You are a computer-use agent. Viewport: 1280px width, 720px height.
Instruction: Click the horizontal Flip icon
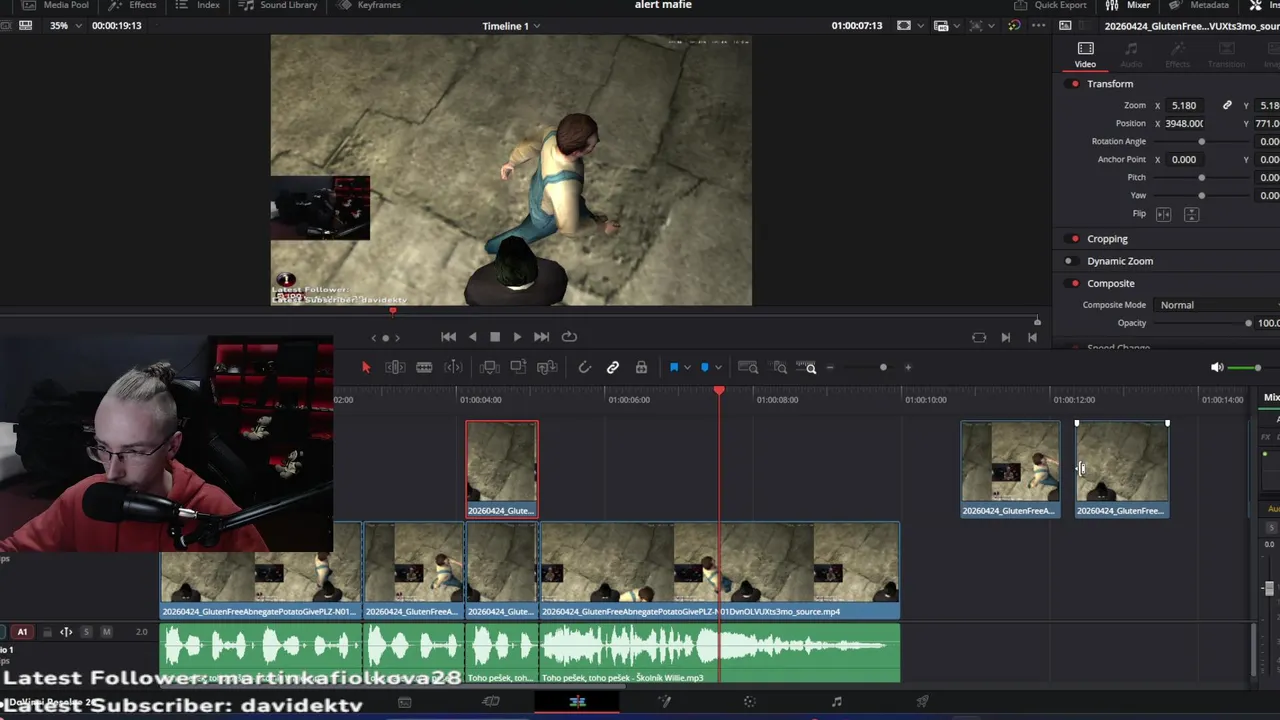pos(1163,215)
